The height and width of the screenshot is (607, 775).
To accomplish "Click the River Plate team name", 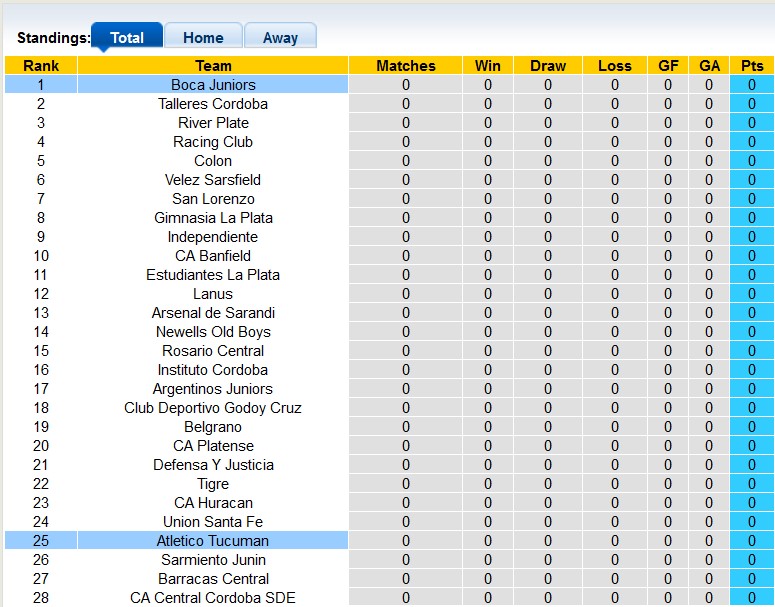I will tap(213, 123).
